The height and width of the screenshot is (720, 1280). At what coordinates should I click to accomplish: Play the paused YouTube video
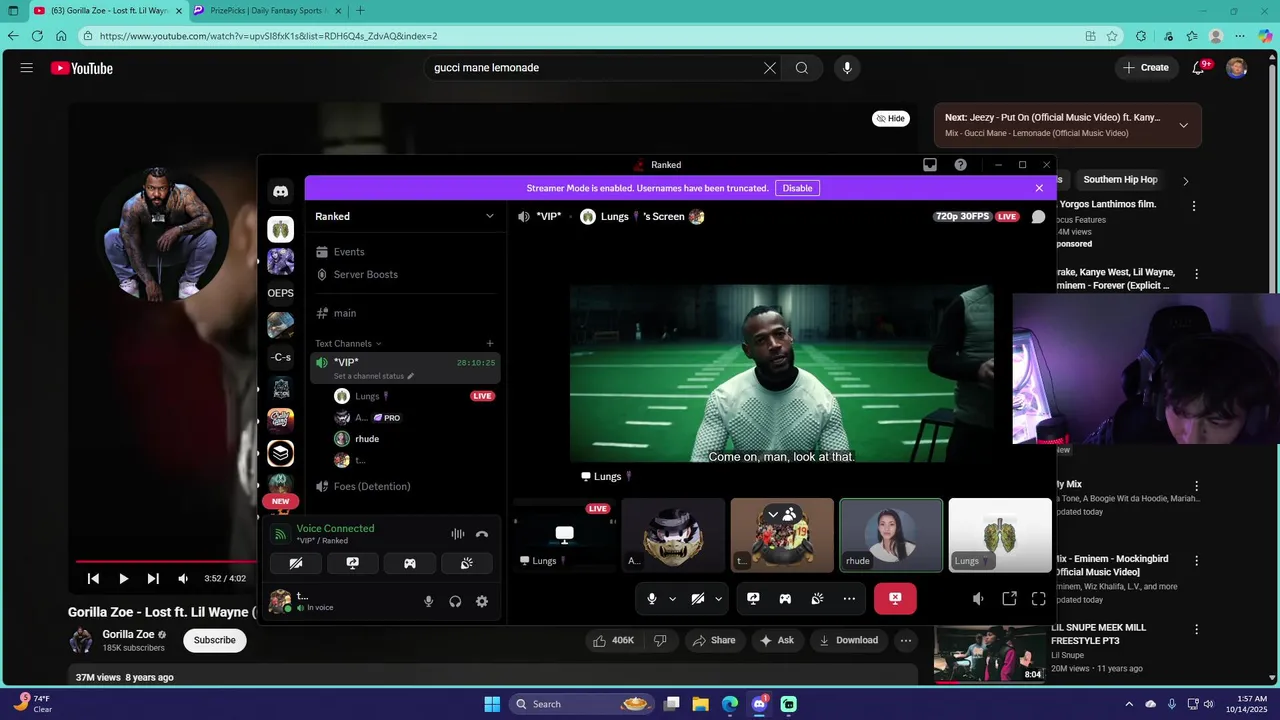pyautogui.click(x=123, y=578)
